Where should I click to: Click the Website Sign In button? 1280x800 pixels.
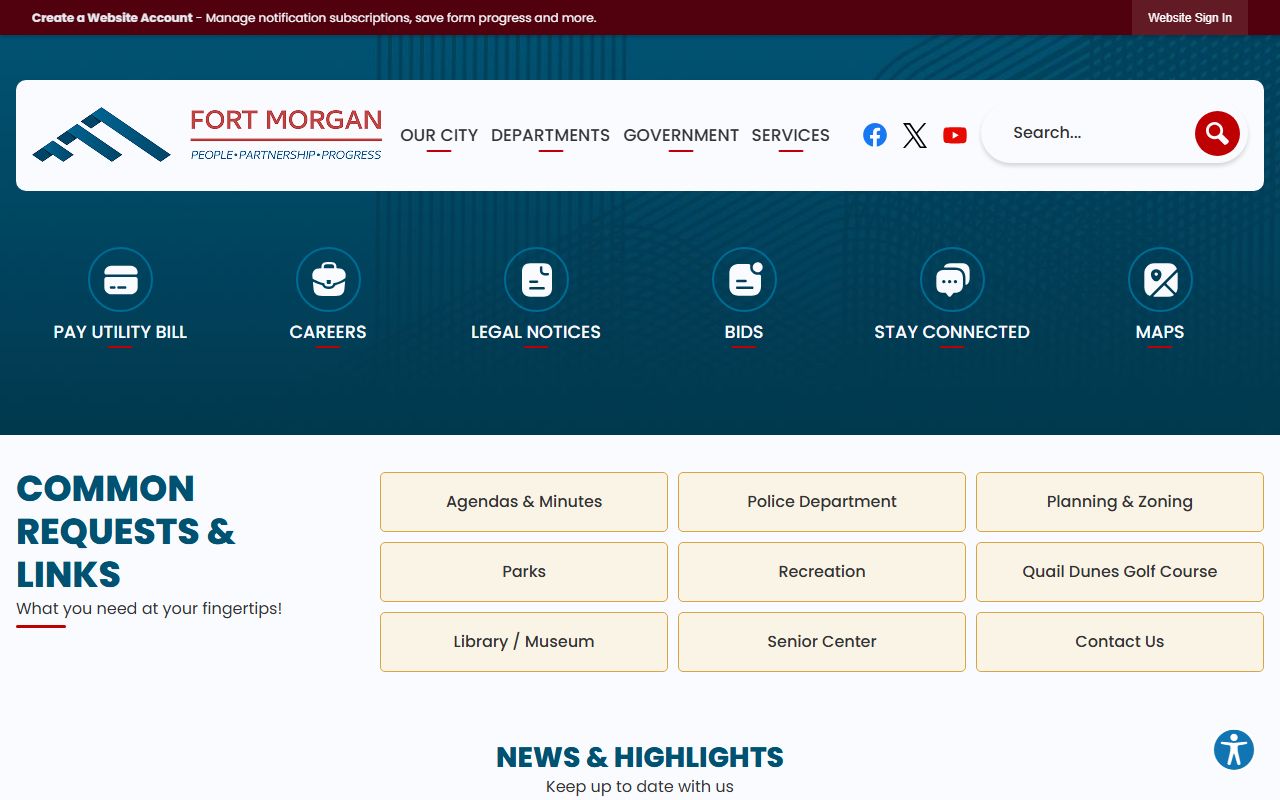(x=1190, y=18)
